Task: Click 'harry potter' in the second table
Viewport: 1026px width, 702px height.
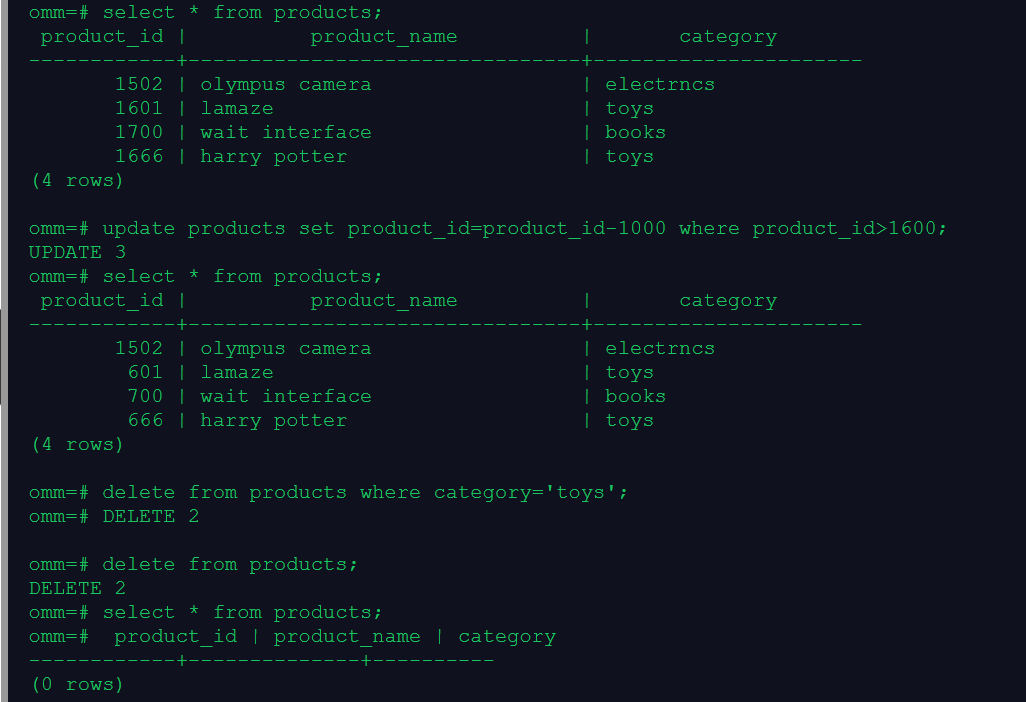Action: [274, 421]
